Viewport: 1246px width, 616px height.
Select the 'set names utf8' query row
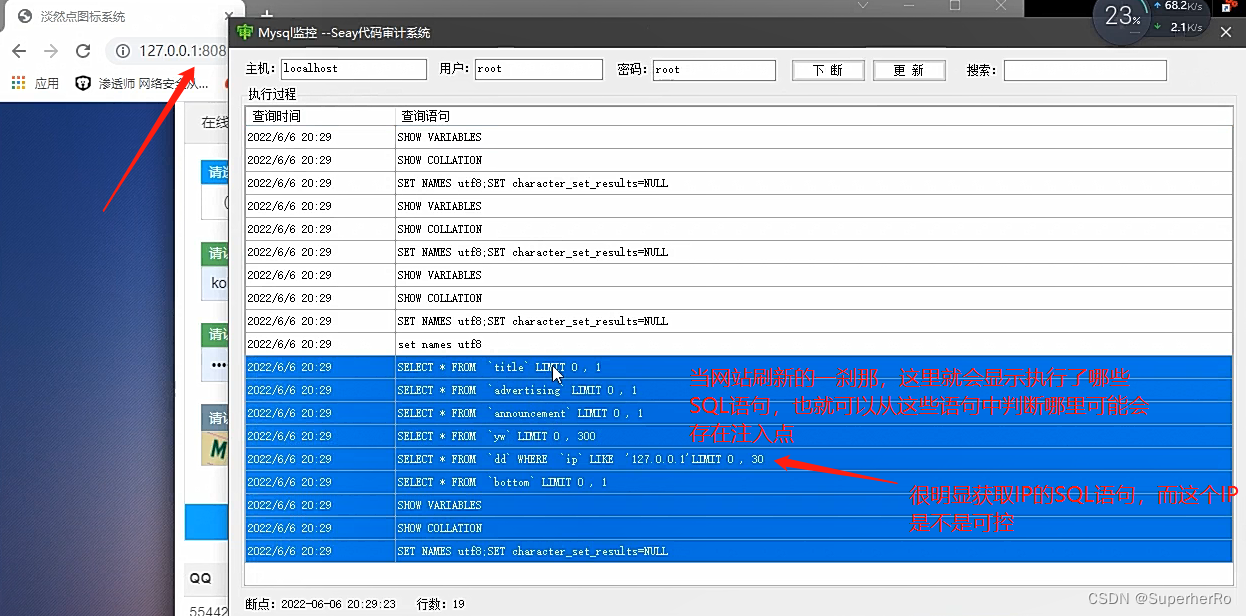(x=739, y=344)
